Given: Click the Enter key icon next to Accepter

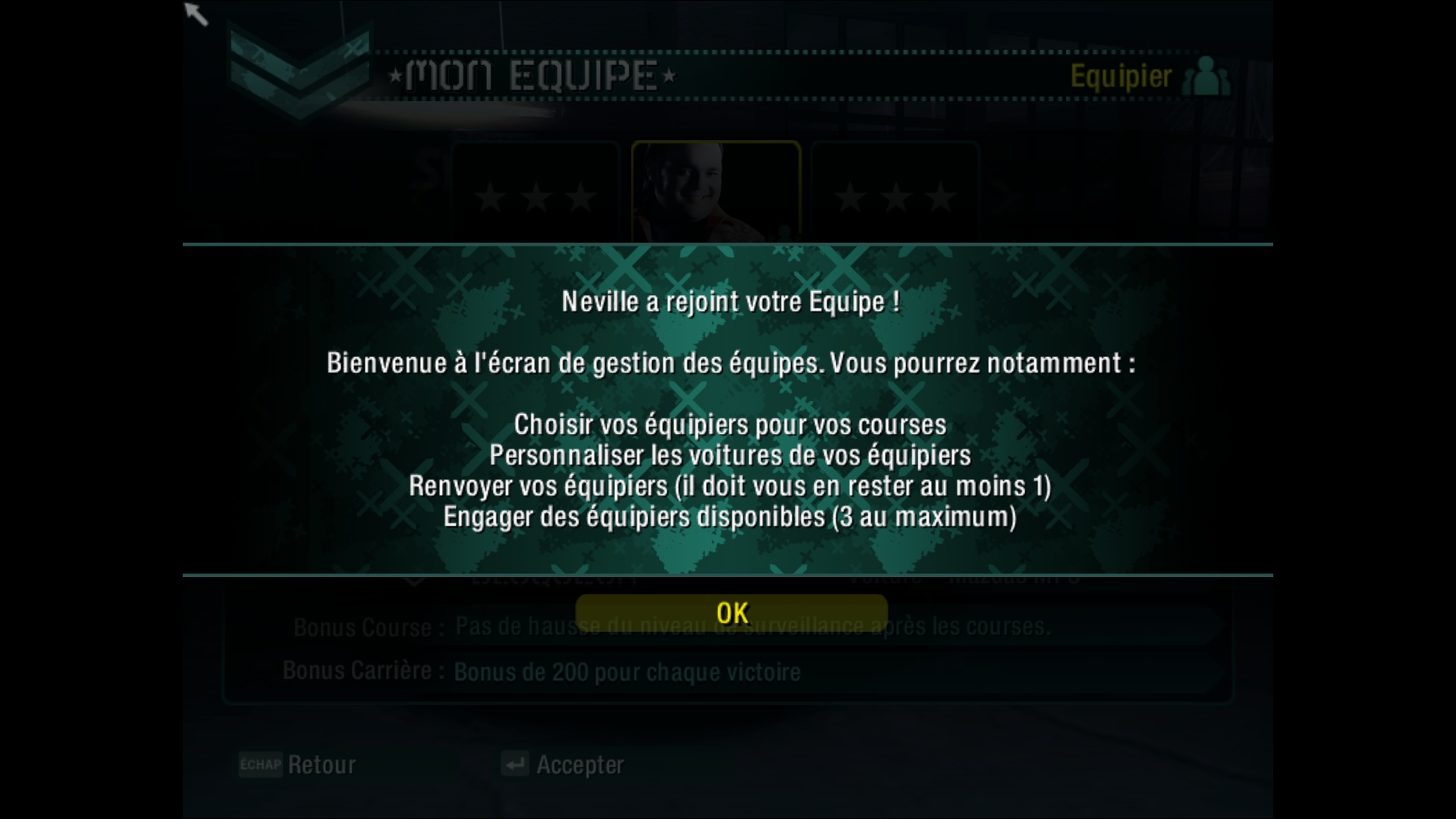Looking at the screenshot, I should [515, 764].
